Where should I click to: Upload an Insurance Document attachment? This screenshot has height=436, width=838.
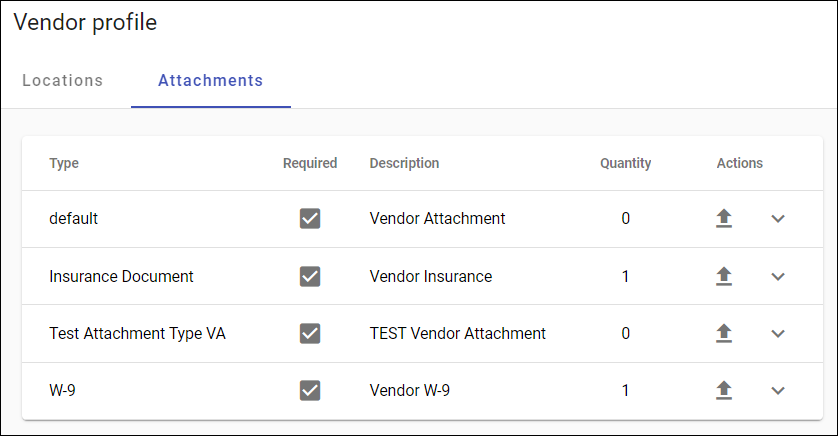[724, 276]
